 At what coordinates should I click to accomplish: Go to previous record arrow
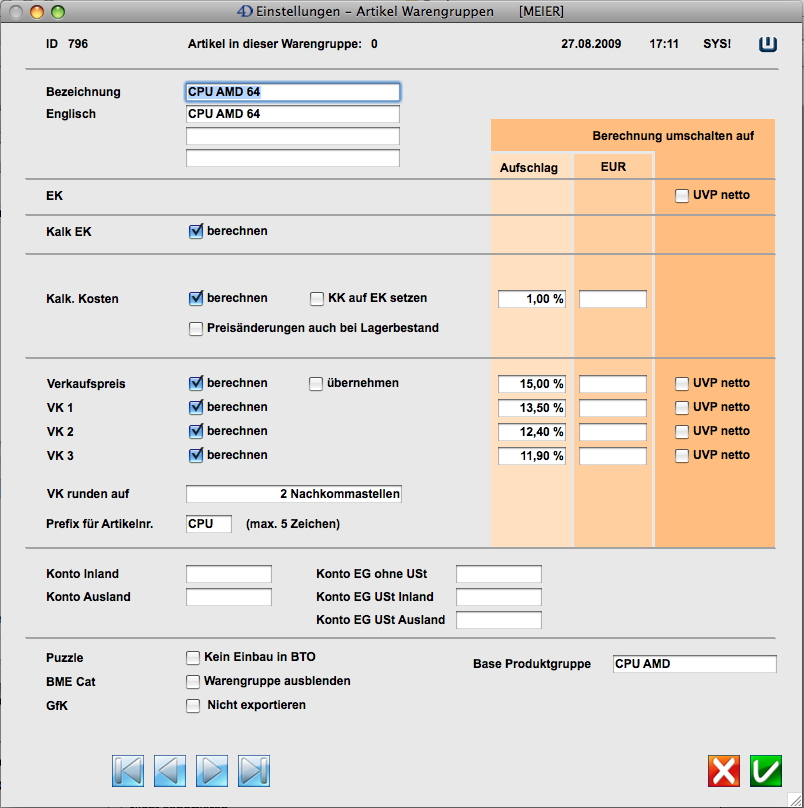(170, 771)
